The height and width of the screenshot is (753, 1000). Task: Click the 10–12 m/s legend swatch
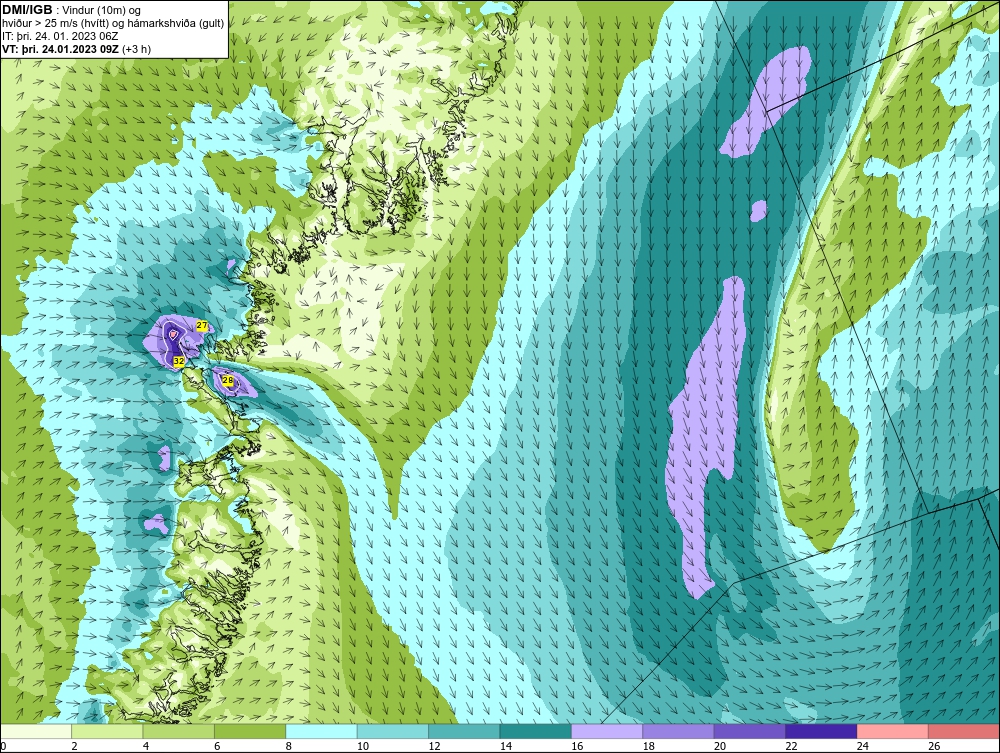coord(393,731)
